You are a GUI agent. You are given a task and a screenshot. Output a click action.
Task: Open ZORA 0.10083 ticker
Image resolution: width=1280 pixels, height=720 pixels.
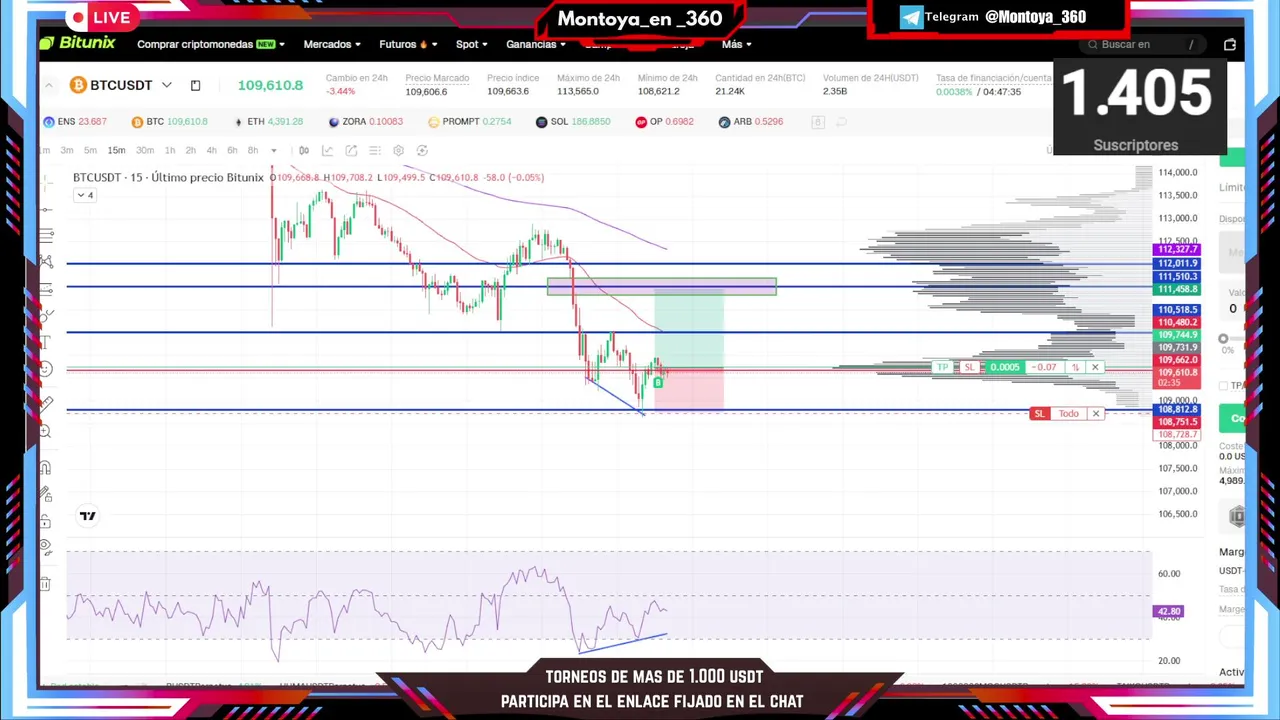[365, 122]
